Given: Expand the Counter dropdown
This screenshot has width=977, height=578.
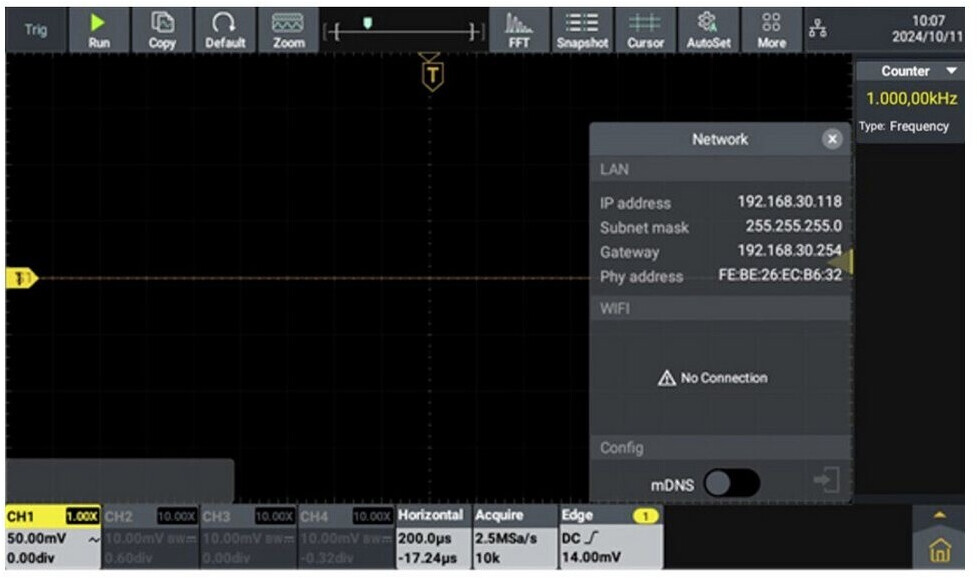Looking at the screenshot, I should pyautogui.click(x=951, y=71).
